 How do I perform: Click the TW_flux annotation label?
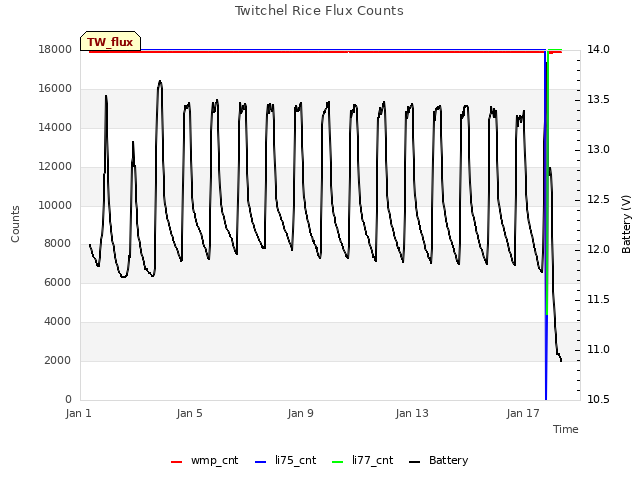[110, 41]
